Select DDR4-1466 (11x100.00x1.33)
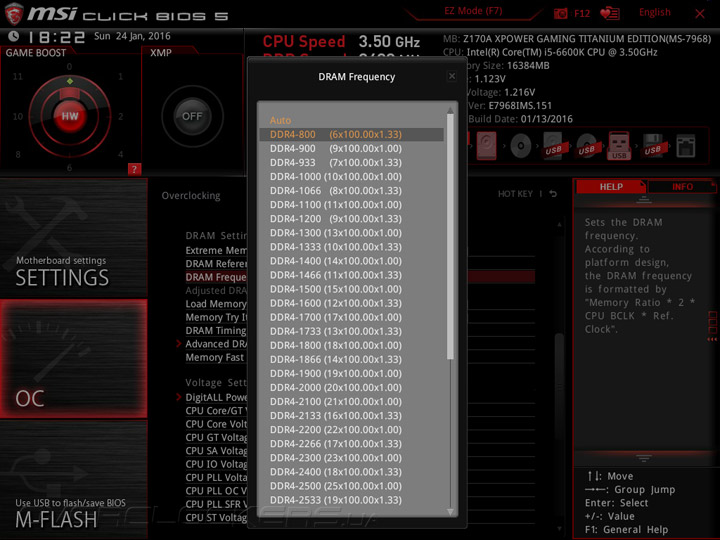This screenshot has width=720, height=540. click(x=351, y=275)
